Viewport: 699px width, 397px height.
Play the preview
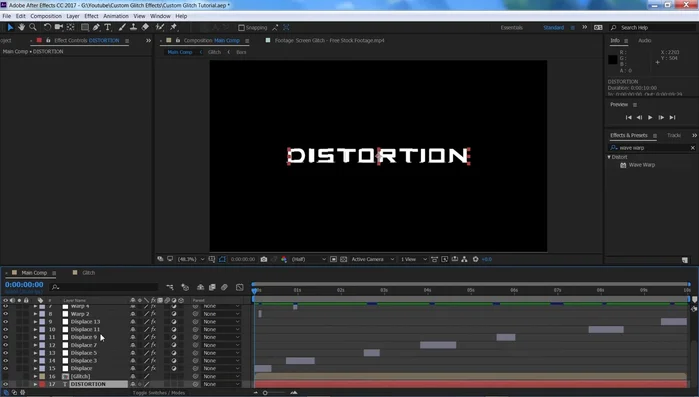point(650,118)
